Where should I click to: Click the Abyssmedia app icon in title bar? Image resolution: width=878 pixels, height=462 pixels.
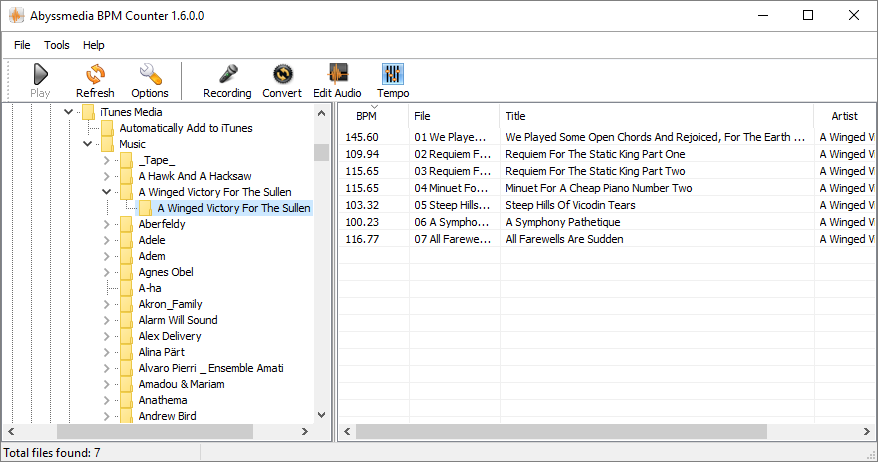pyautogui.click(x=17, y=15)
